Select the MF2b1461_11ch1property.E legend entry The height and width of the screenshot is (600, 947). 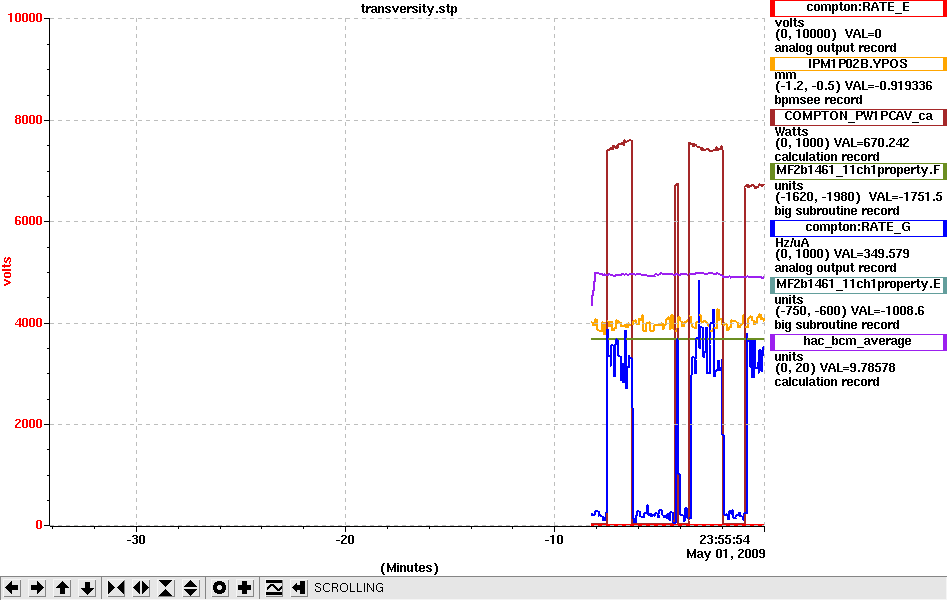pyautogui.click(x=858, y=285)
